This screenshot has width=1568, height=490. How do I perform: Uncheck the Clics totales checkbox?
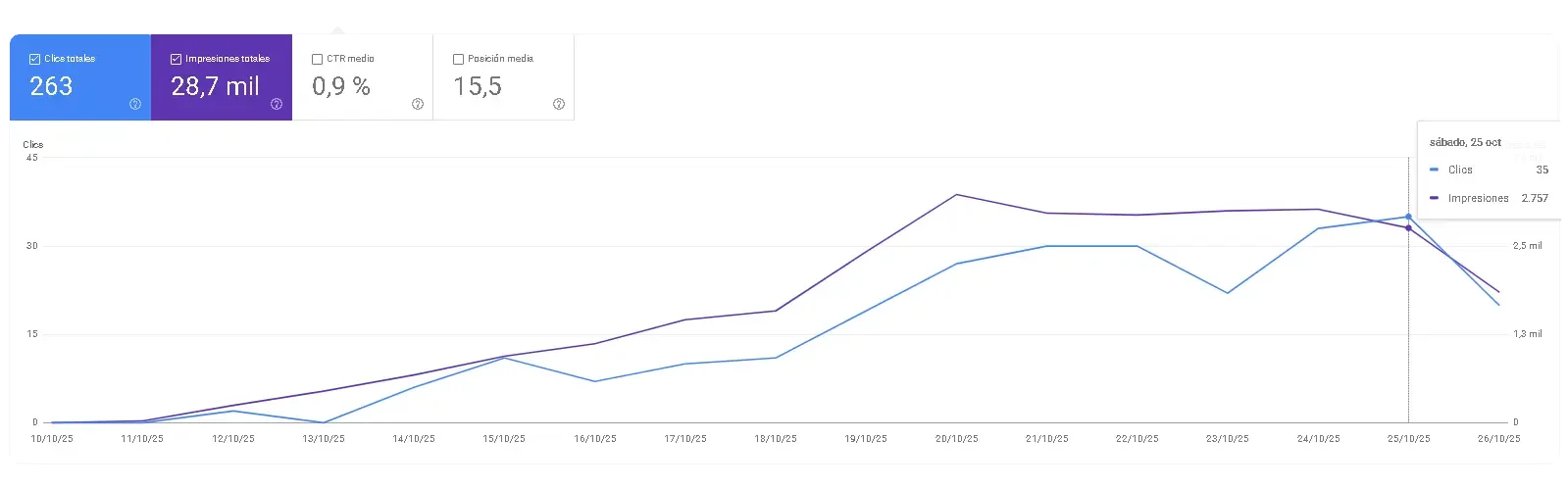[x=35, y=59]
